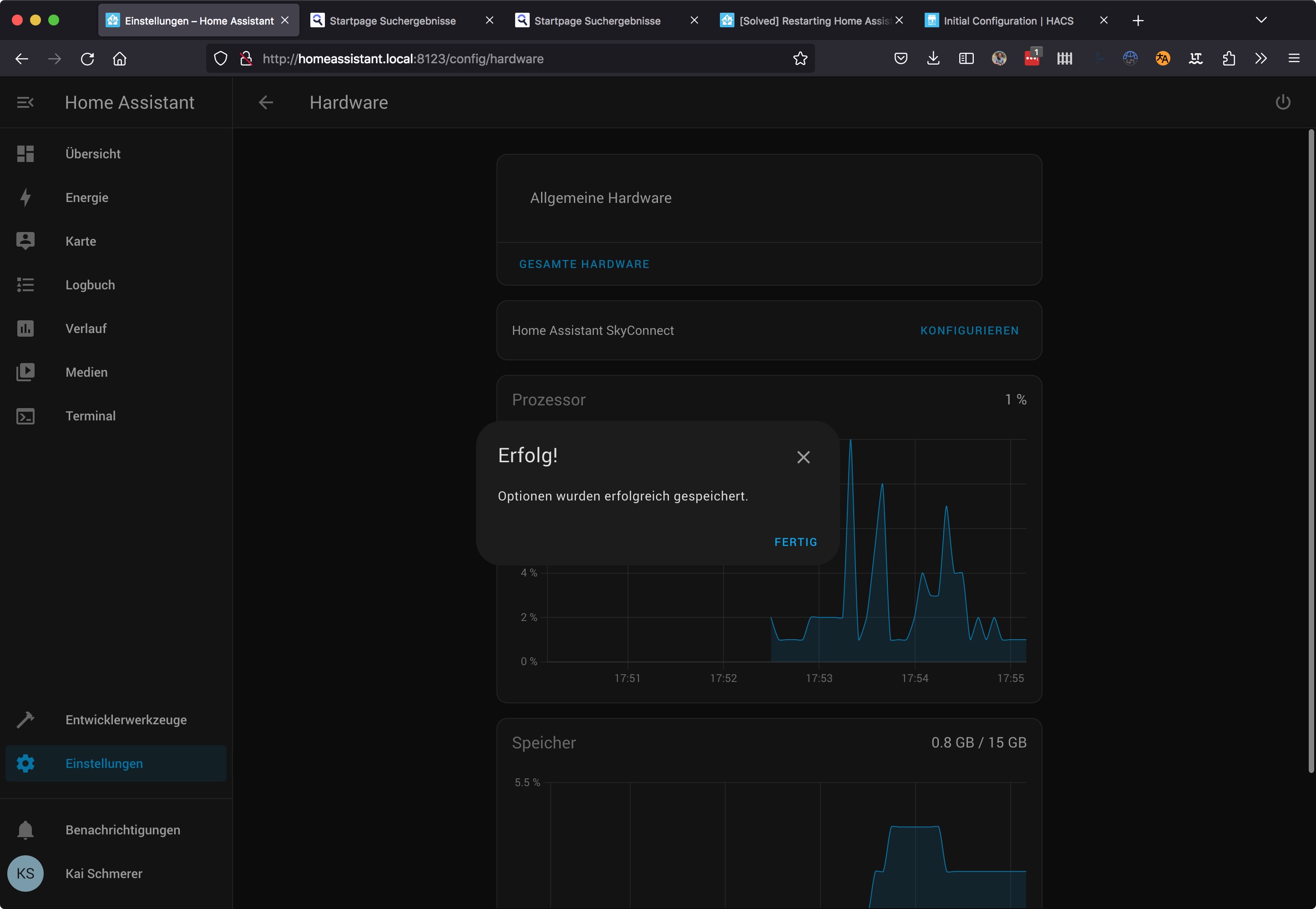The height and width of the screenshot is (909, 1316).
Task: Open Verlauf history panel
Action: click(86, 328)
